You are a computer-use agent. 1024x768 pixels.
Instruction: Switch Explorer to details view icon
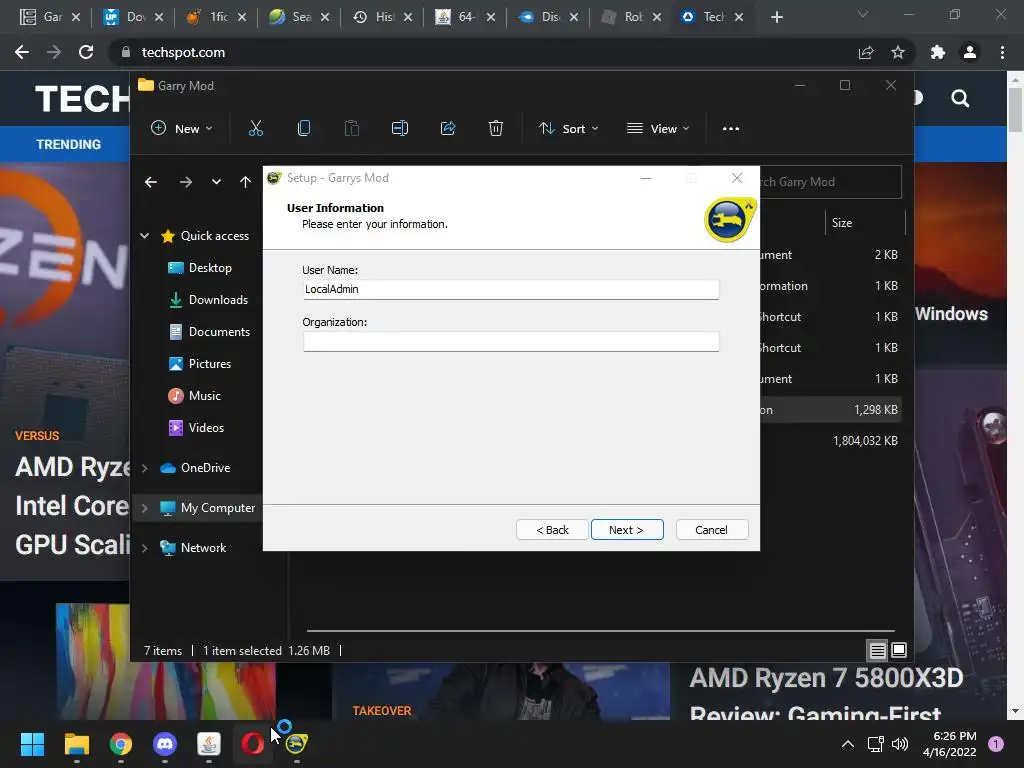877,650
